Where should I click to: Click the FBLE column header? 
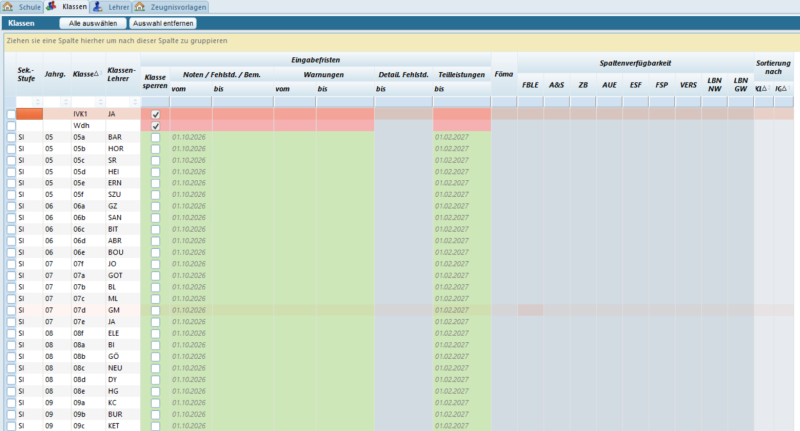click(x=530, y=85)
